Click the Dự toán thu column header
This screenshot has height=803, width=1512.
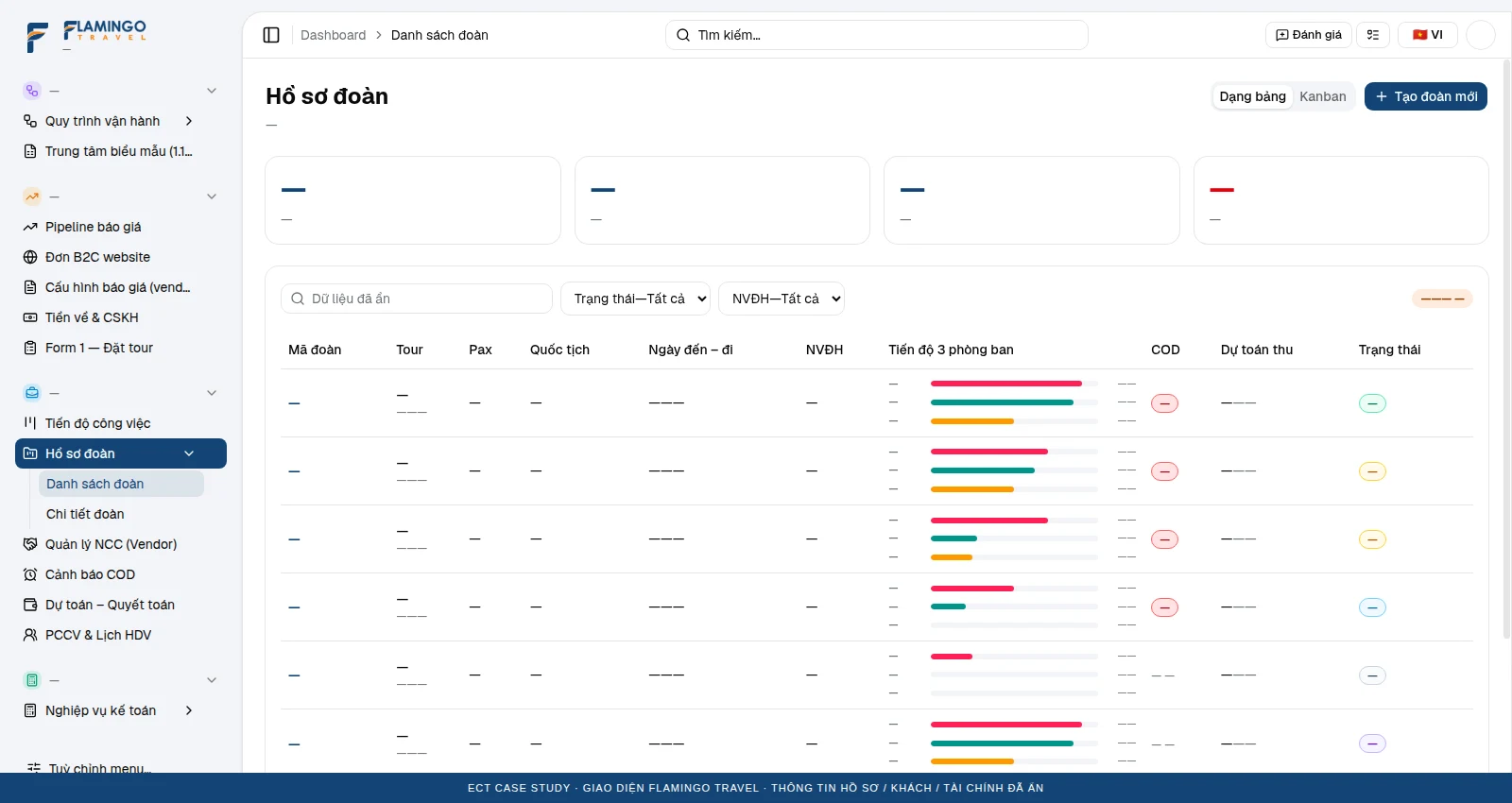point(1257,350)
